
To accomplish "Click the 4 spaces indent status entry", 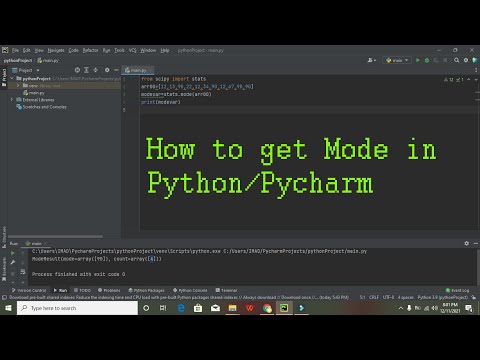I will (x=406, y=297).
